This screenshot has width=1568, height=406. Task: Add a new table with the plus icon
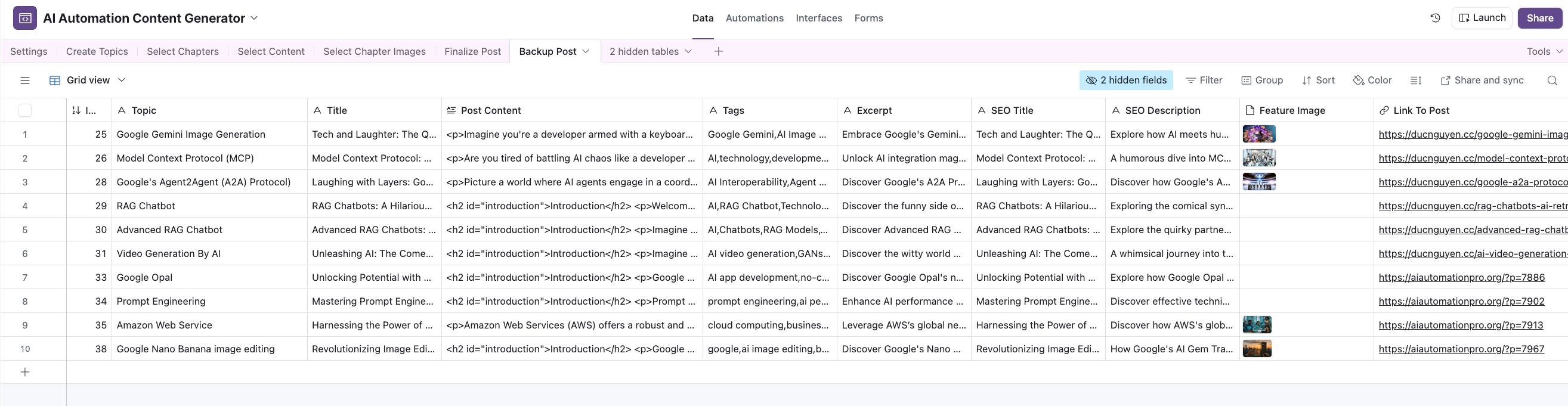coord(718,52)
